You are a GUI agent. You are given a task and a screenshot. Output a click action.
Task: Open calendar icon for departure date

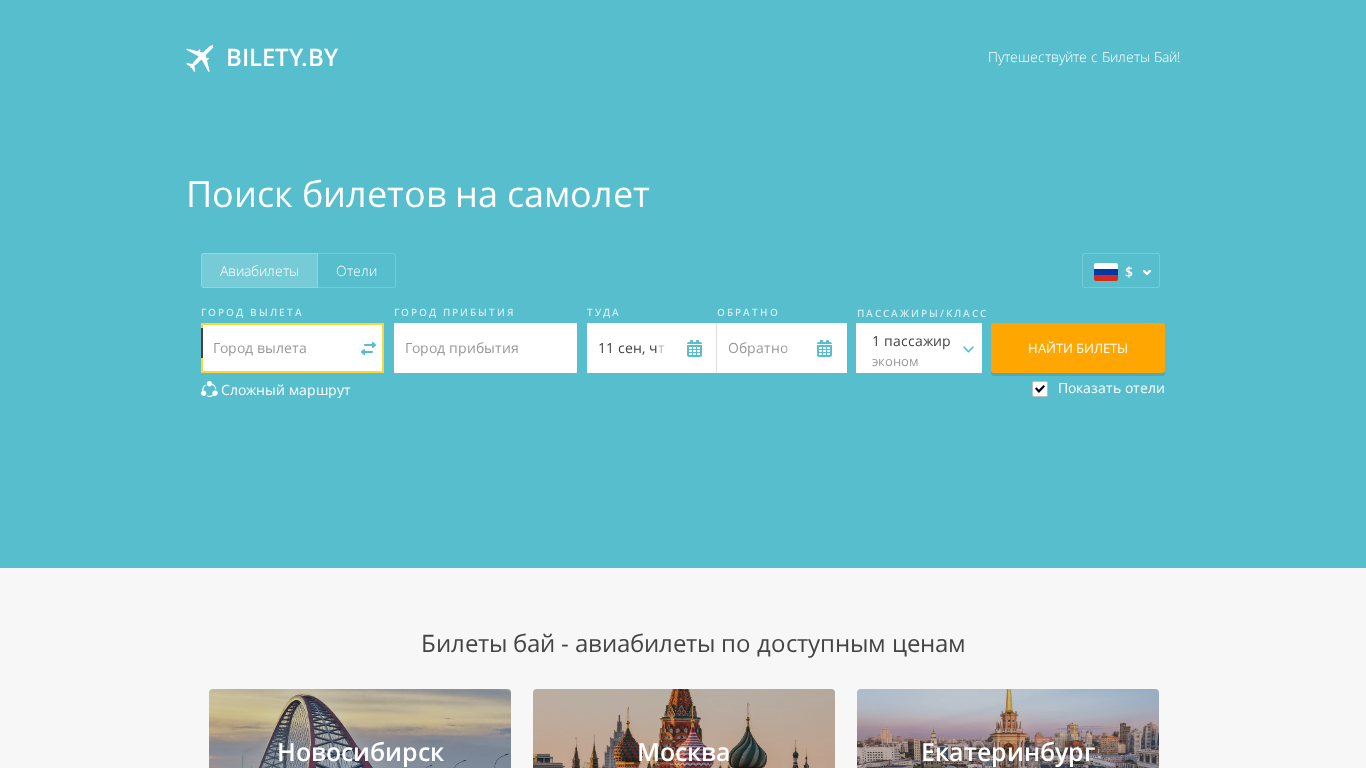coord(694,348)
